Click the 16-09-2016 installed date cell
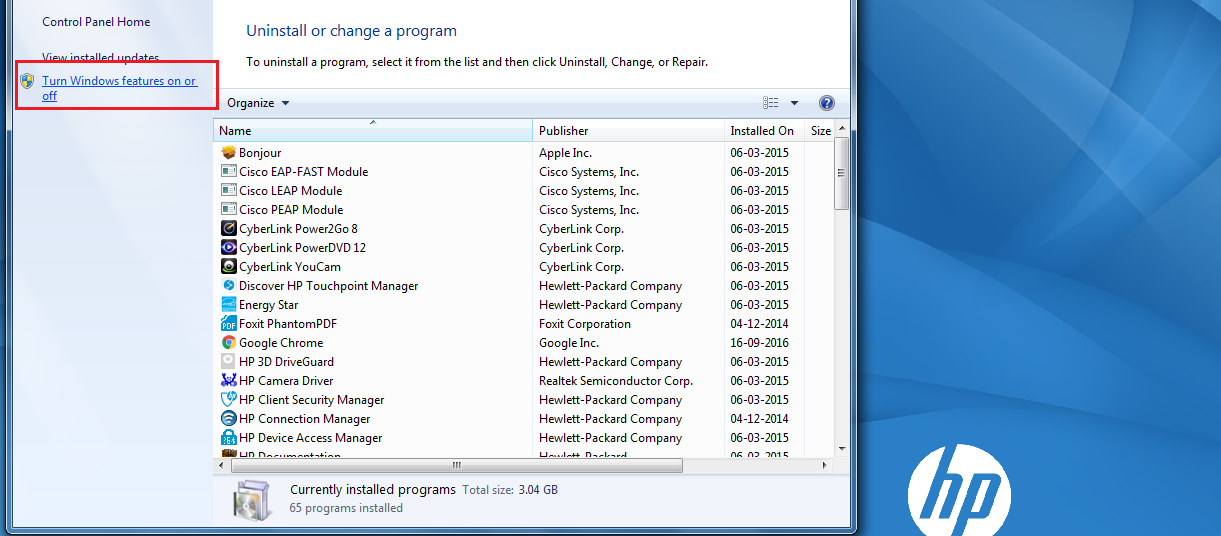Viewport: 1221px width, 536px height. coord(759,343)
